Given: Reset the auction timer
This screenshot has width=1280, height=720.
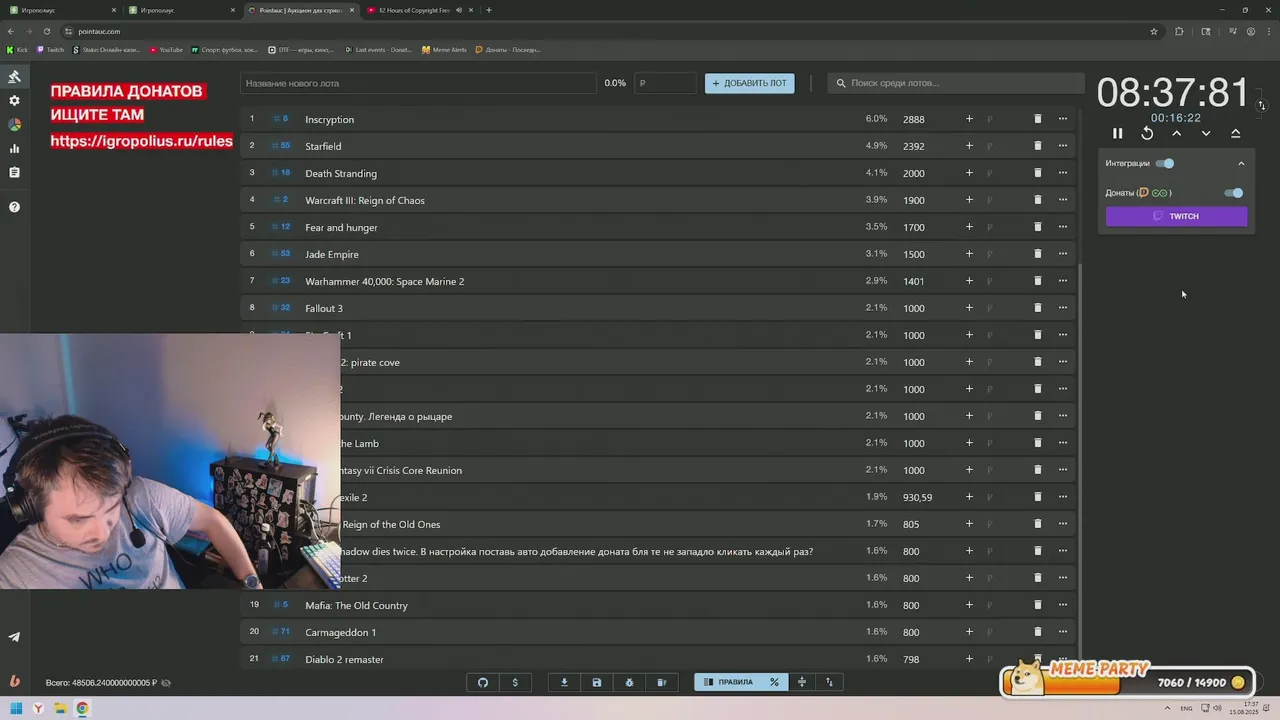Looking at the screenshot, I should (1147, 133).
